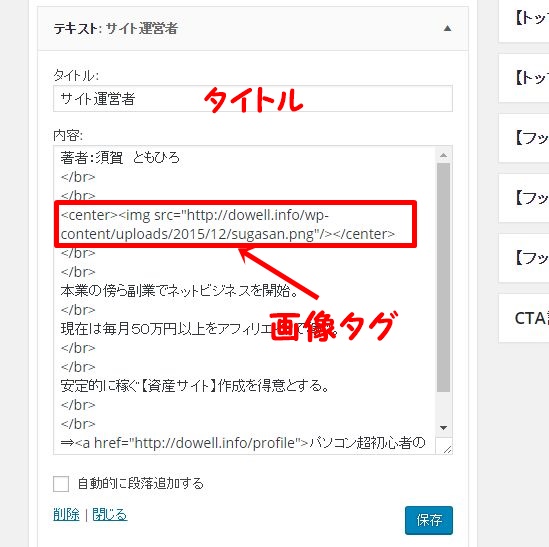
Task: Click the 閉じる link
Action: 110,514
